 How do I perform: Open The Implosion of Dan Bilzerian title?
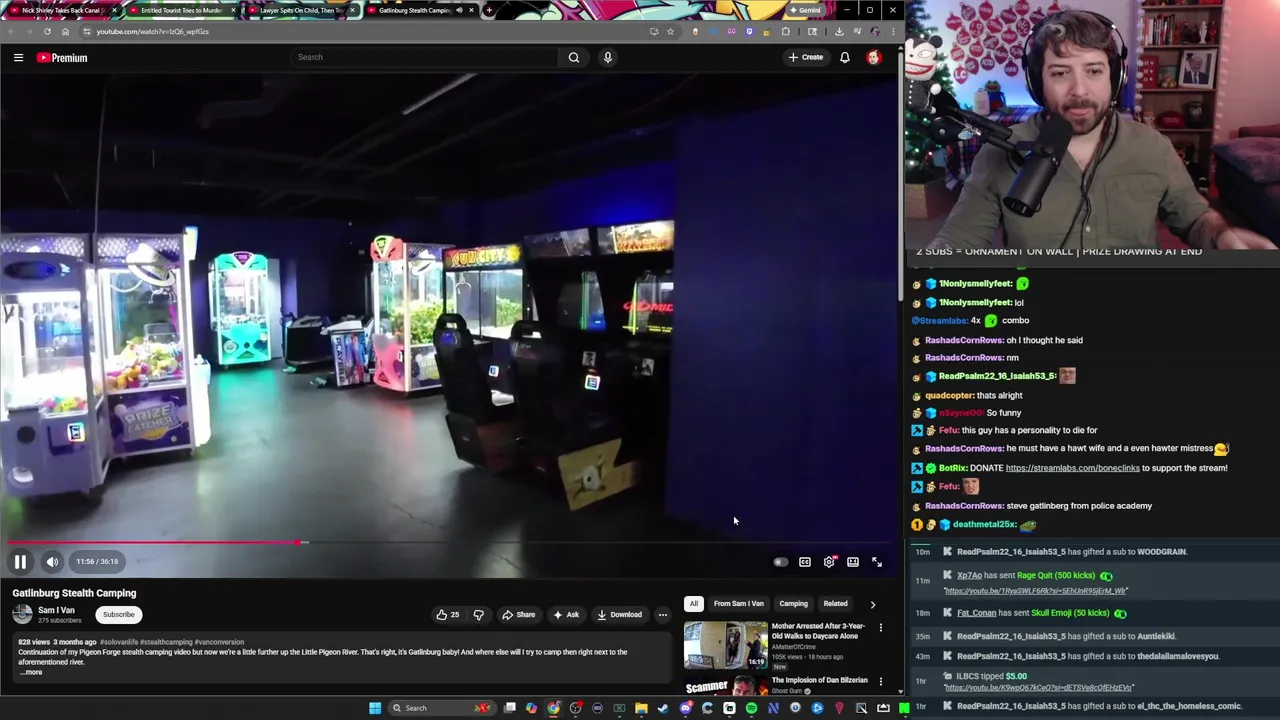819,680
